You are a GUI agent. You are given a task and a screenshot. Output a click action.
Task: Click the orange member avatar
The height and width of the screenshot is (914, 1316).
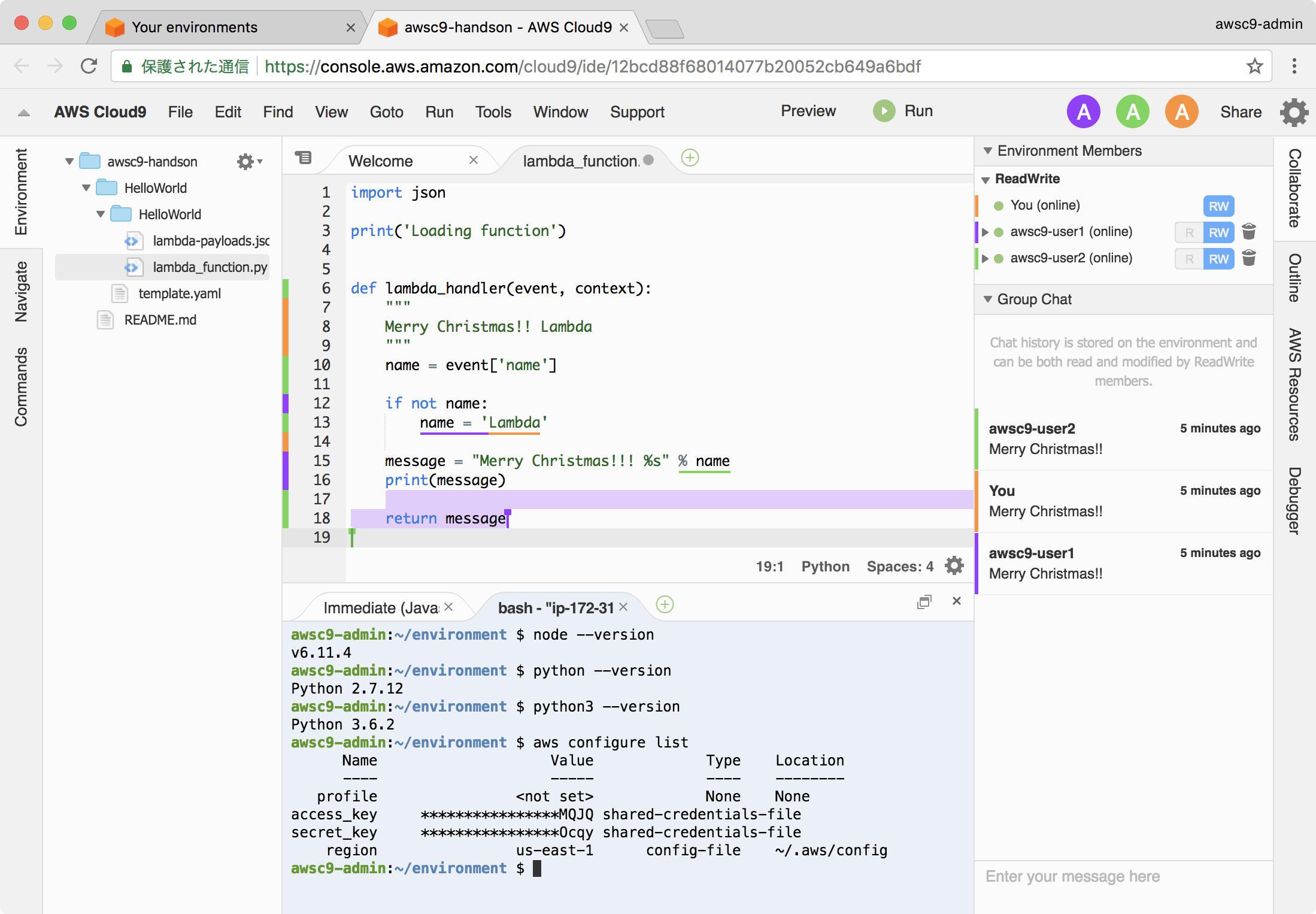(1182, 111)
